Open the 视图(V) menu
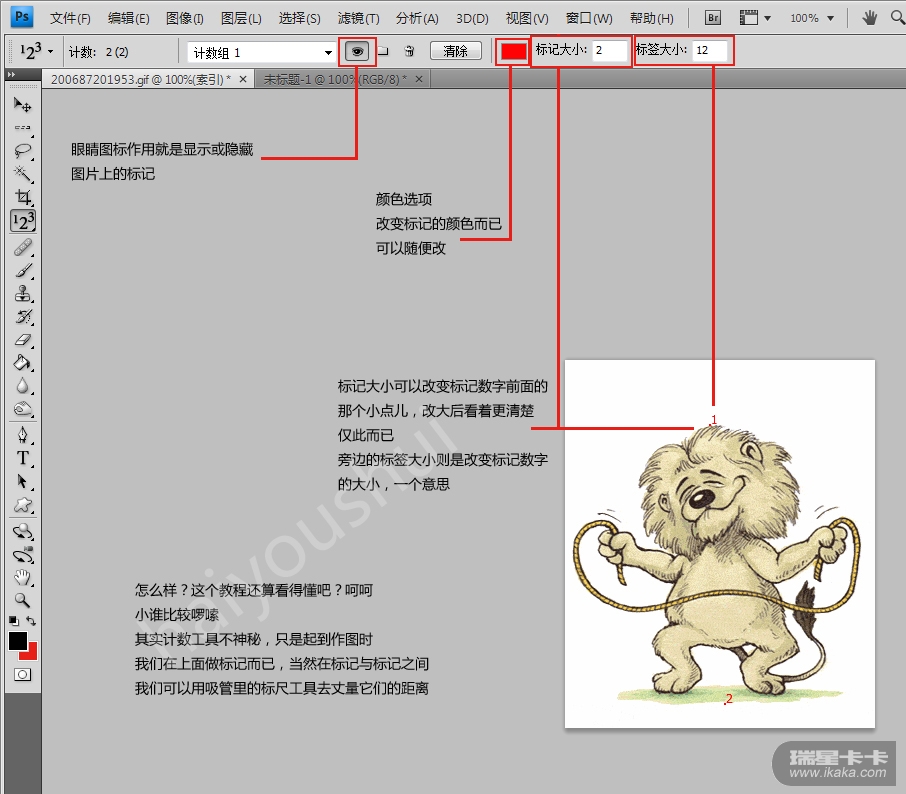This screenshot has width=906, height=794. coord(527,18)
